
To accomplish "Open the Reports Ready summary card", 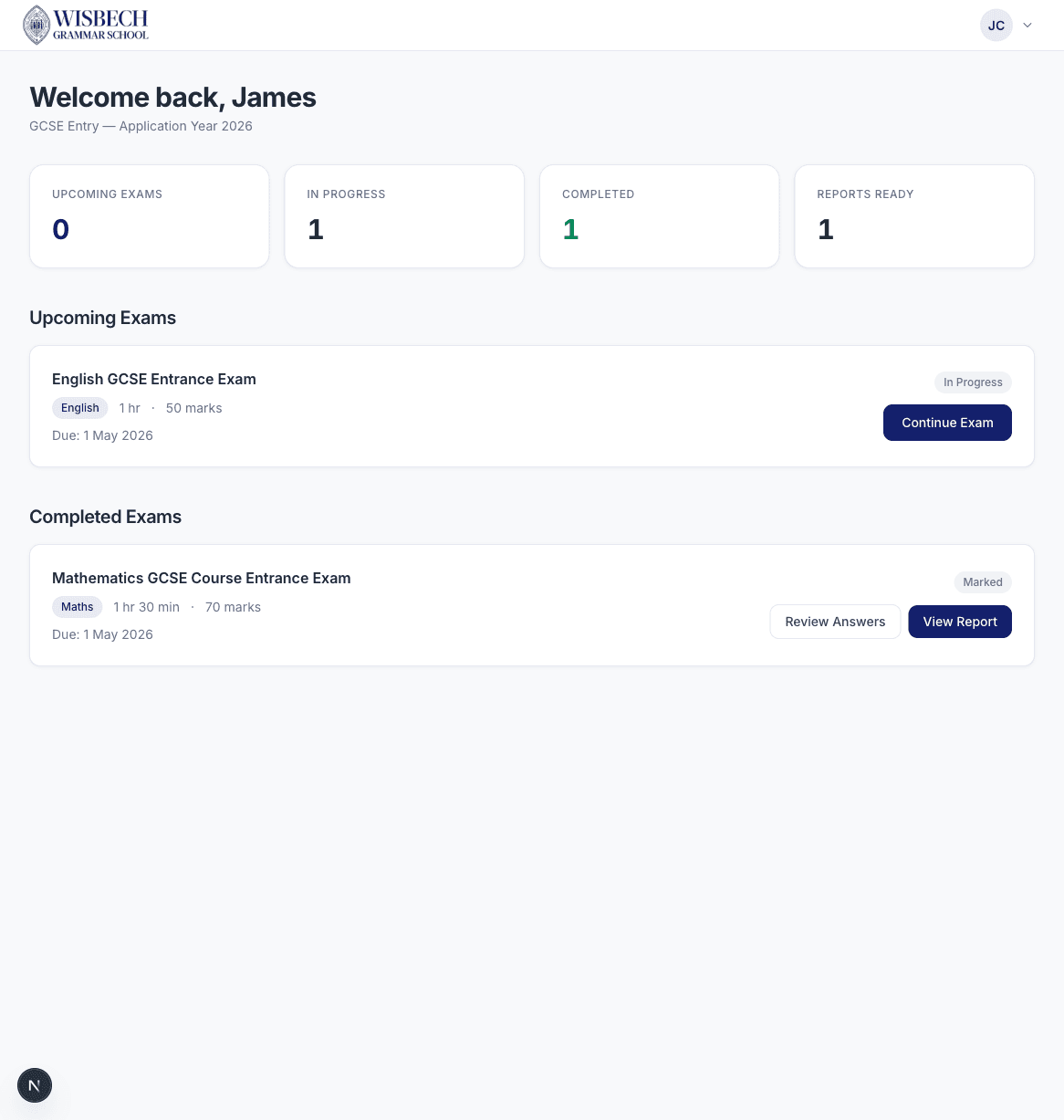I will tap(914, 216).
